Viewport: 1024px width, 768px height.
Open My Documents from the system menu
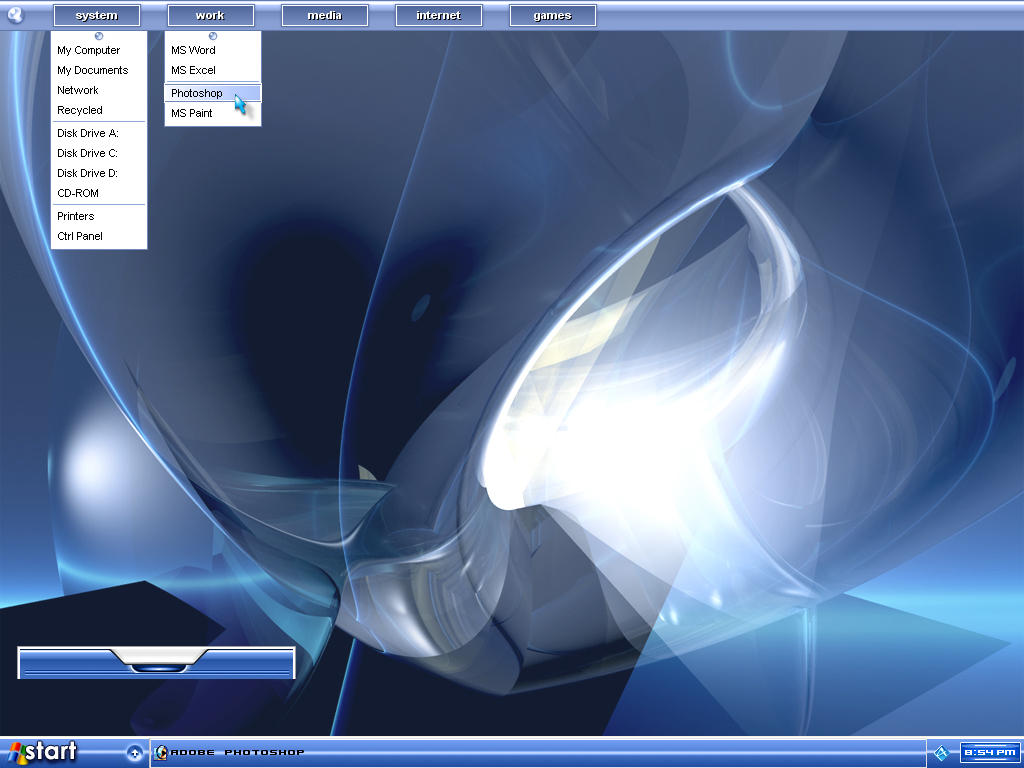(99, 71)
